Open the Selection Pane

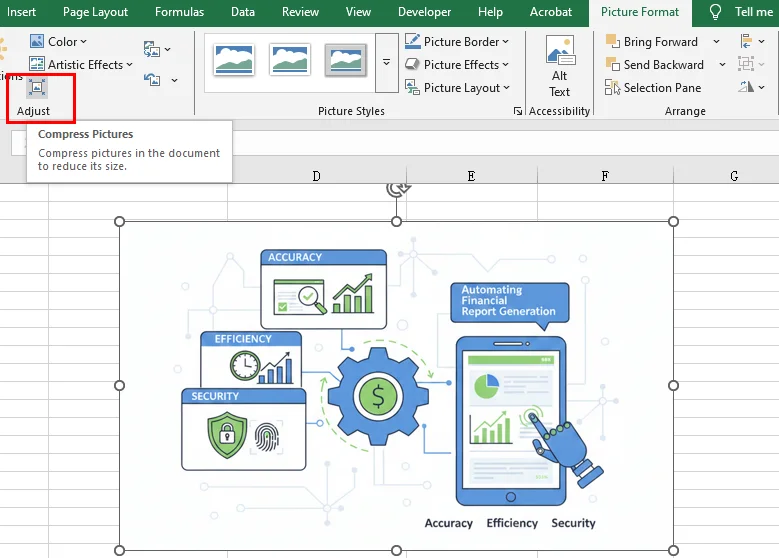pos(653,88)
